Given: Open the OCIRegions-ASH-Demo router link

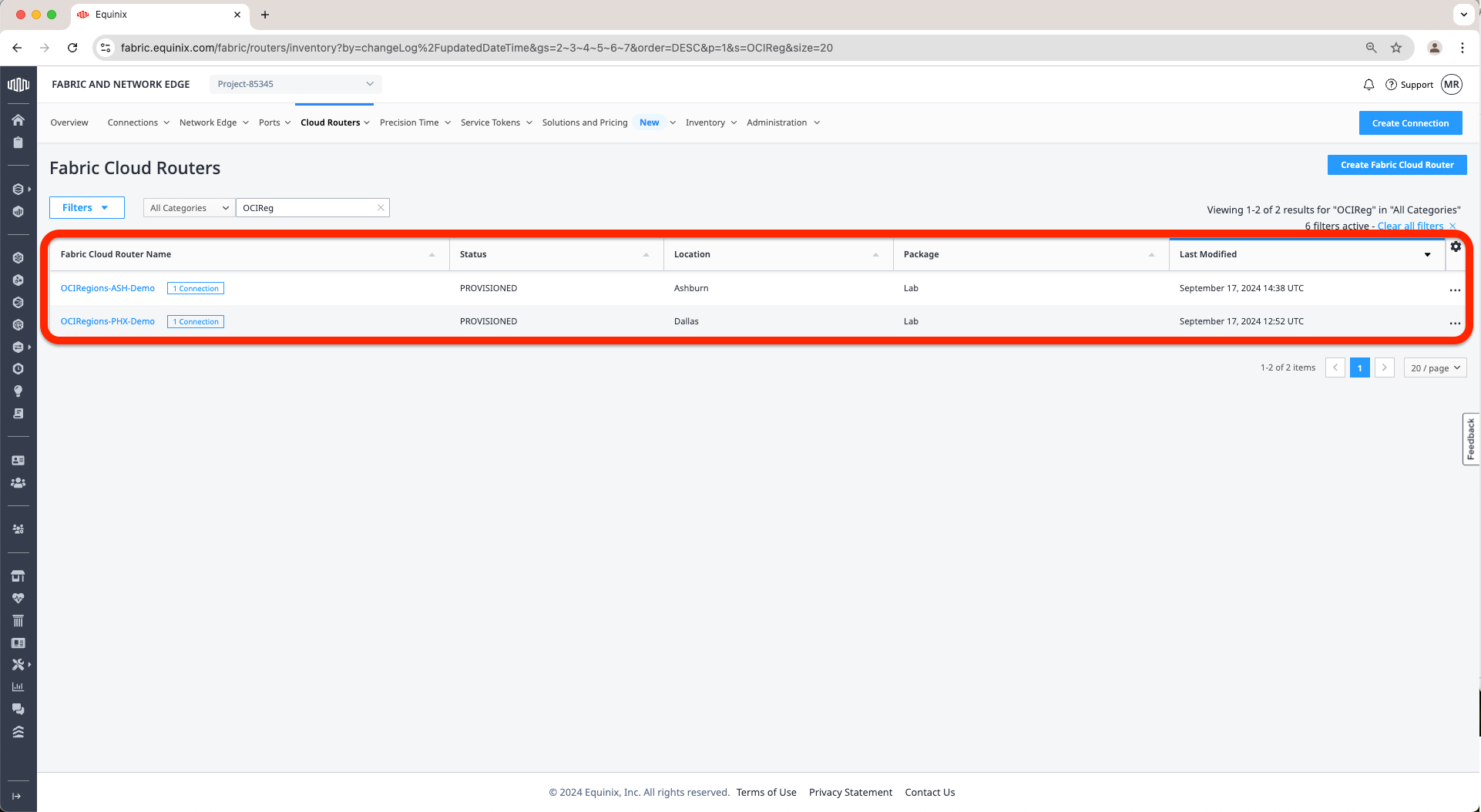Looking at the screenshot, I should pyautogui.click(x=108, y=288).
